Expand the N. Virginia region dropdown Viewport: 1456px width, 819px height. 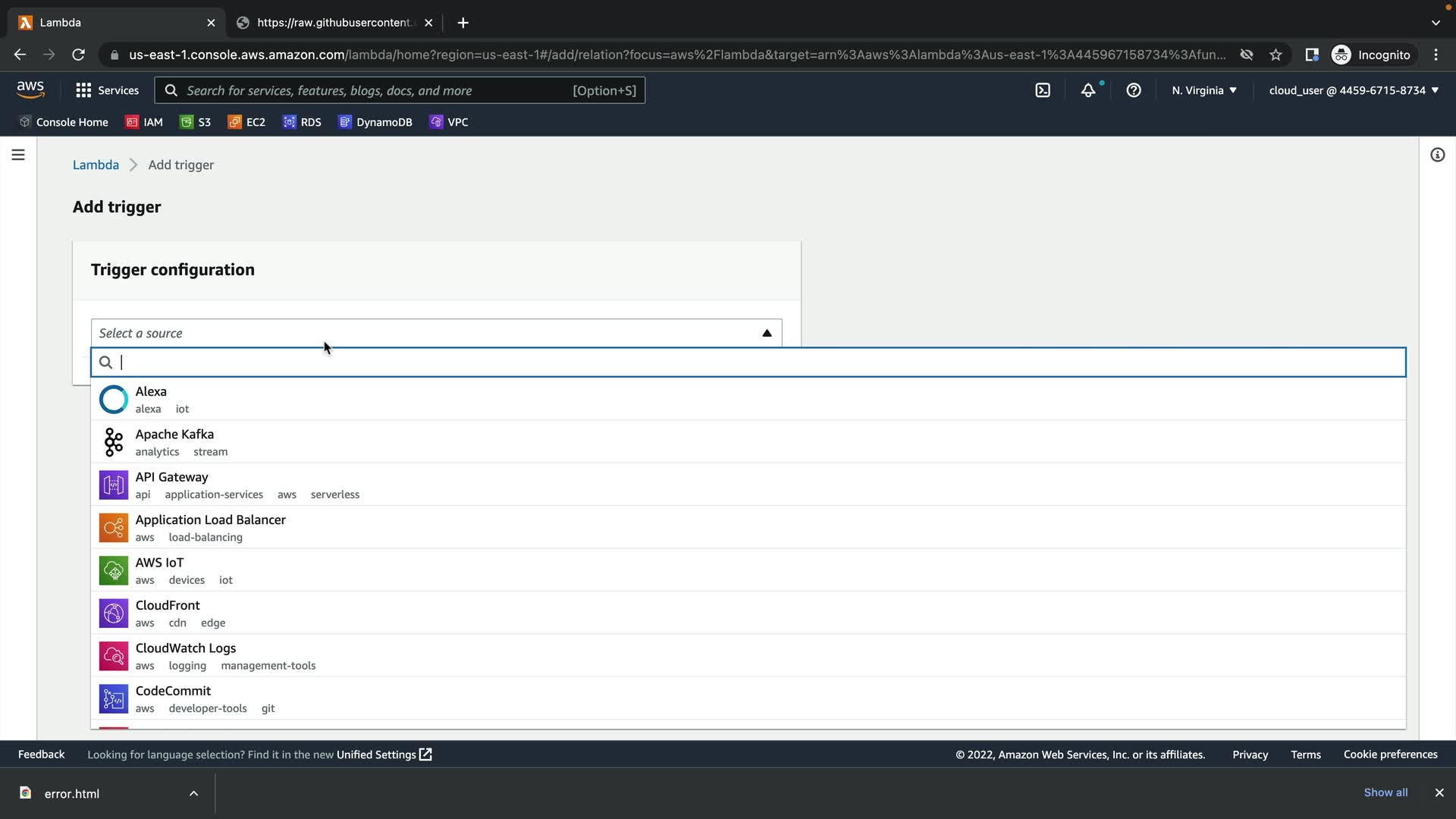click(x=1204, y=90)
